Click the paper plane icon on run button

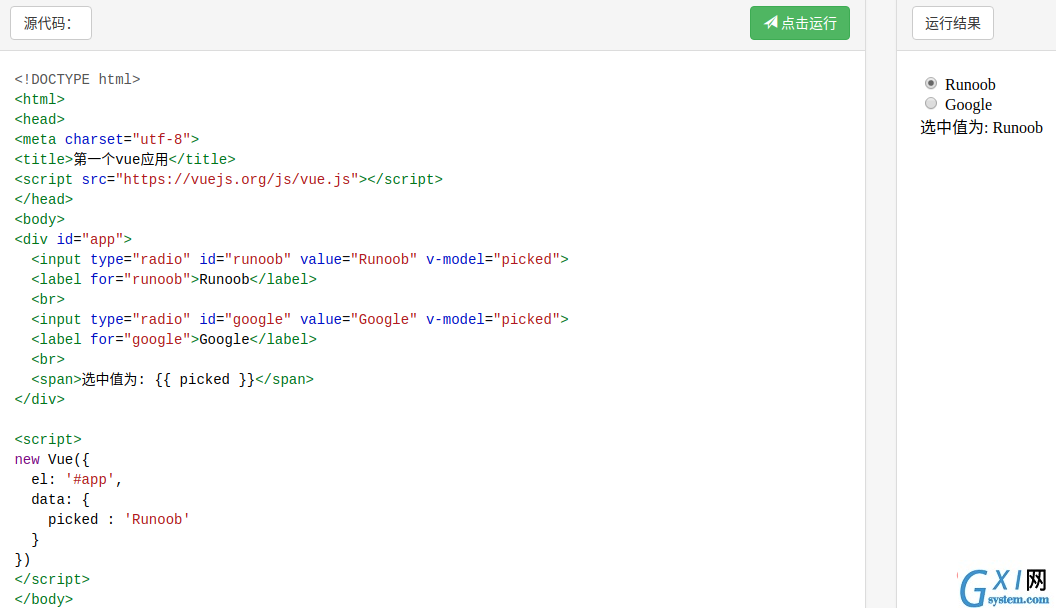pos(770,23)
